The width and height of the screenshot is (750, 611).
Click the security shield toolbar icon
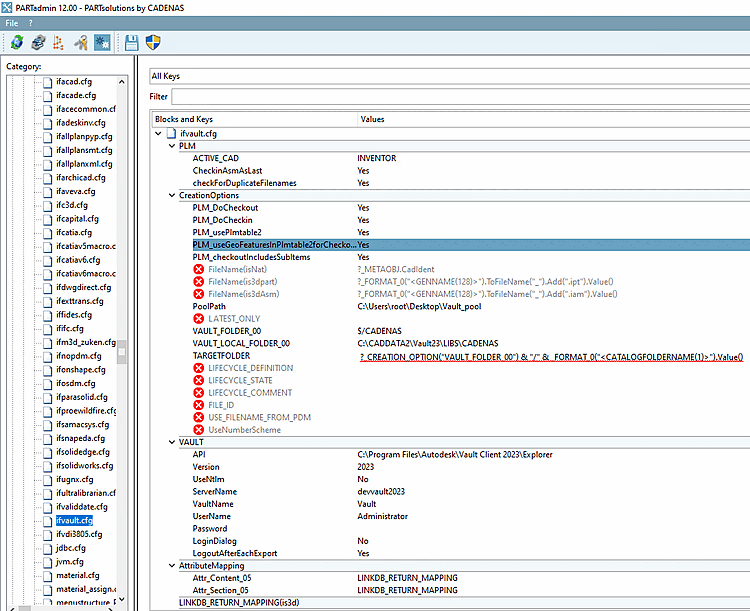click(x=153, y=43)
